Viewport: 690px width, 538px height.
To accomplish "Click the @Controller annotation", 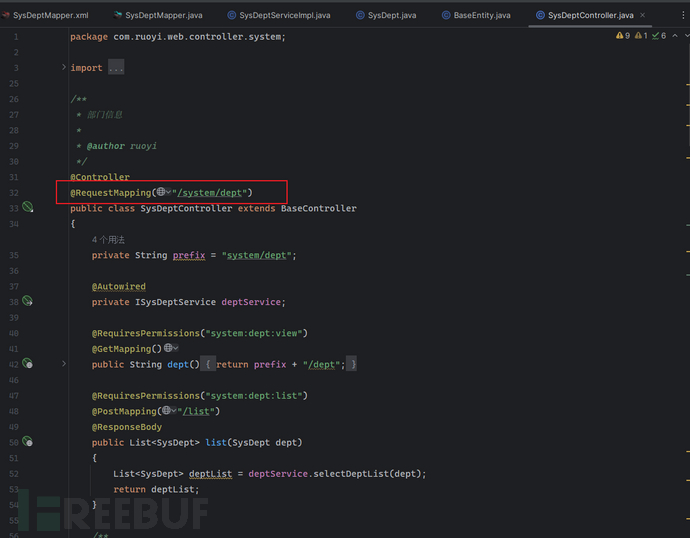I will (100, 177).
